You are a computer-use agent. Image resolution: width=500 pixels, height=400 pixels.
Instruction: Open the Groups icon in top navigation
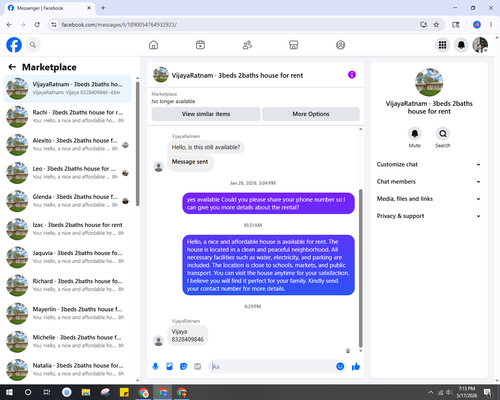point(340,45)
